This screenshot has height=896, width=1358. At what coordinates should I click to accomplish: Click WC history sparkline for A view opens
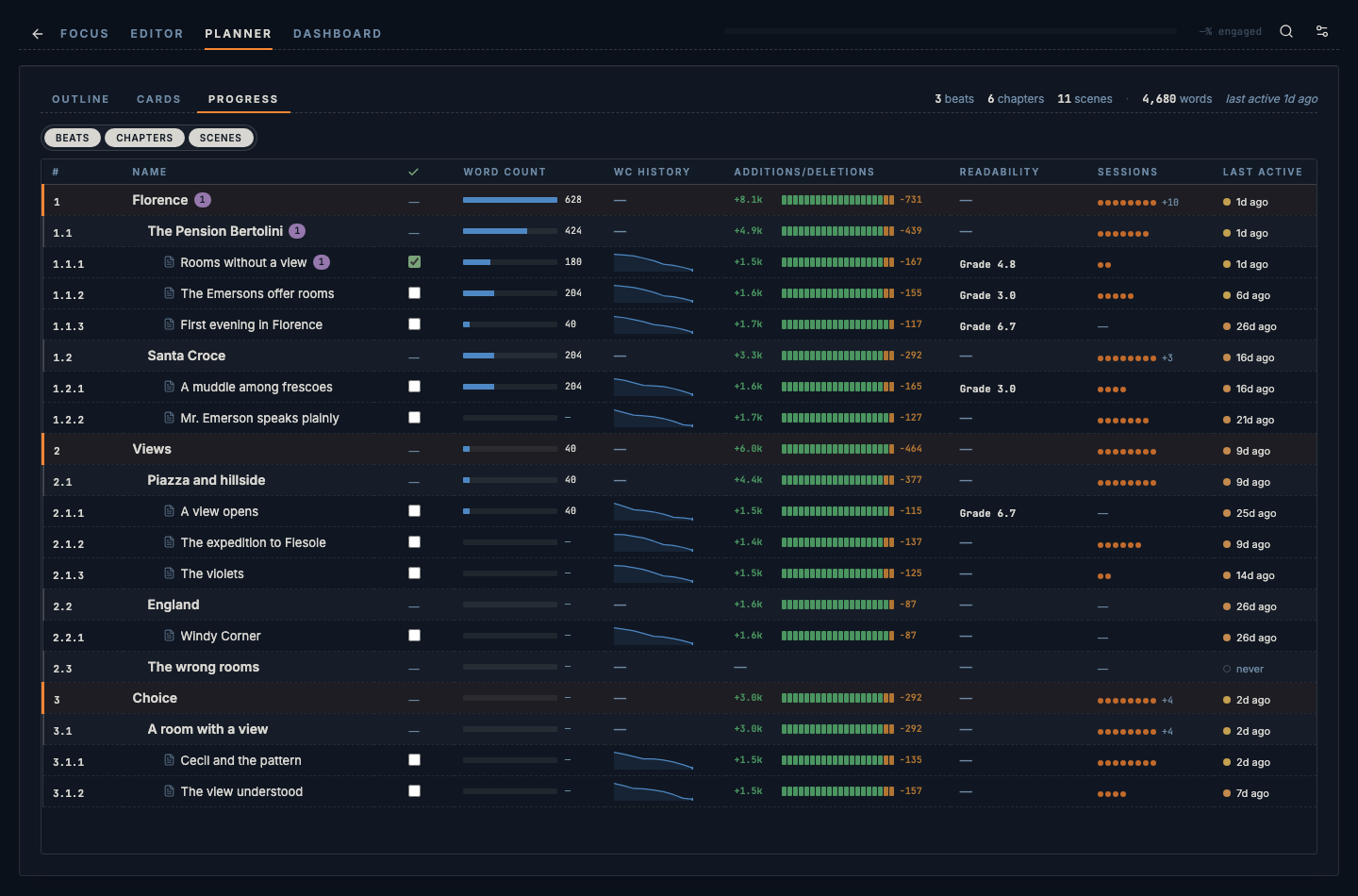click(654, 511)
